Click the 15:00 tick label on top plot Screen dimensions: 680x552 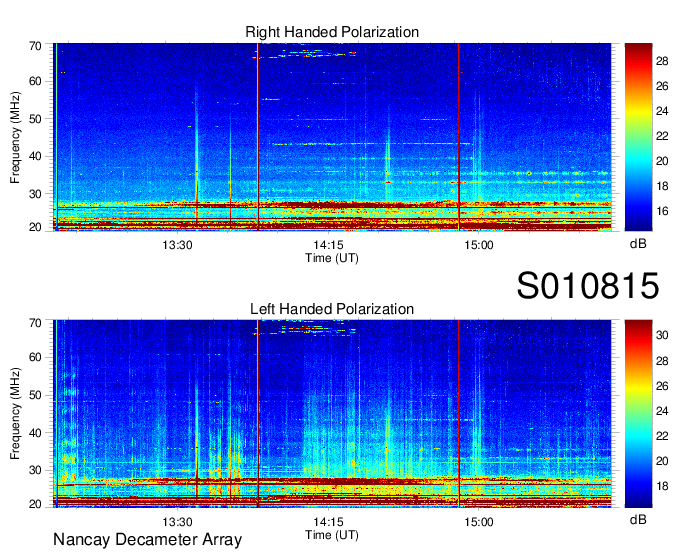click(479, 245)
